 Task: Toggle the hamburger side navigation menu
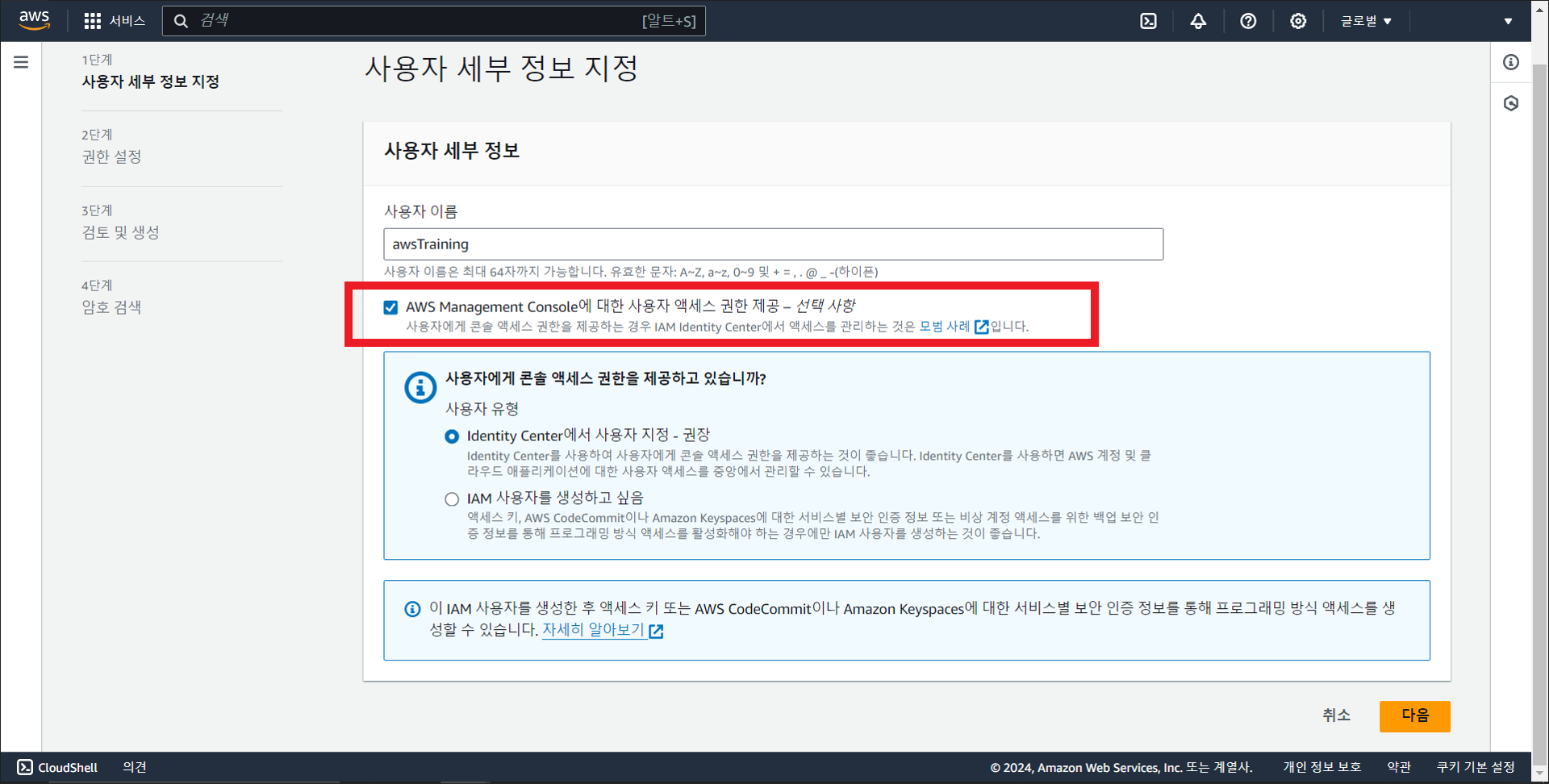[x=21, y=62]
